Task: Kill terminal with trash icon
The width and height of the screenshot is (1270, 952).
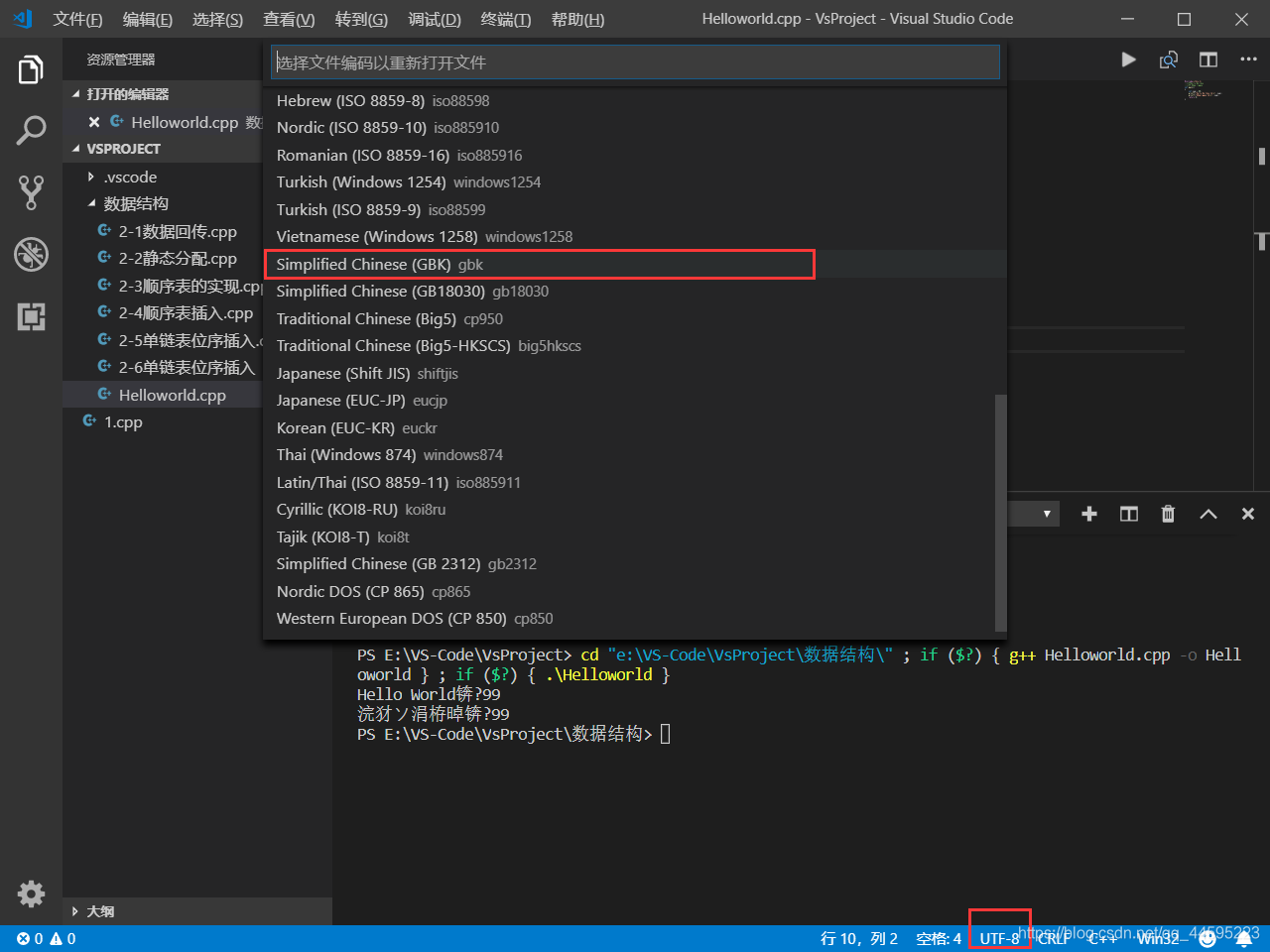Action: (1168, 514)
